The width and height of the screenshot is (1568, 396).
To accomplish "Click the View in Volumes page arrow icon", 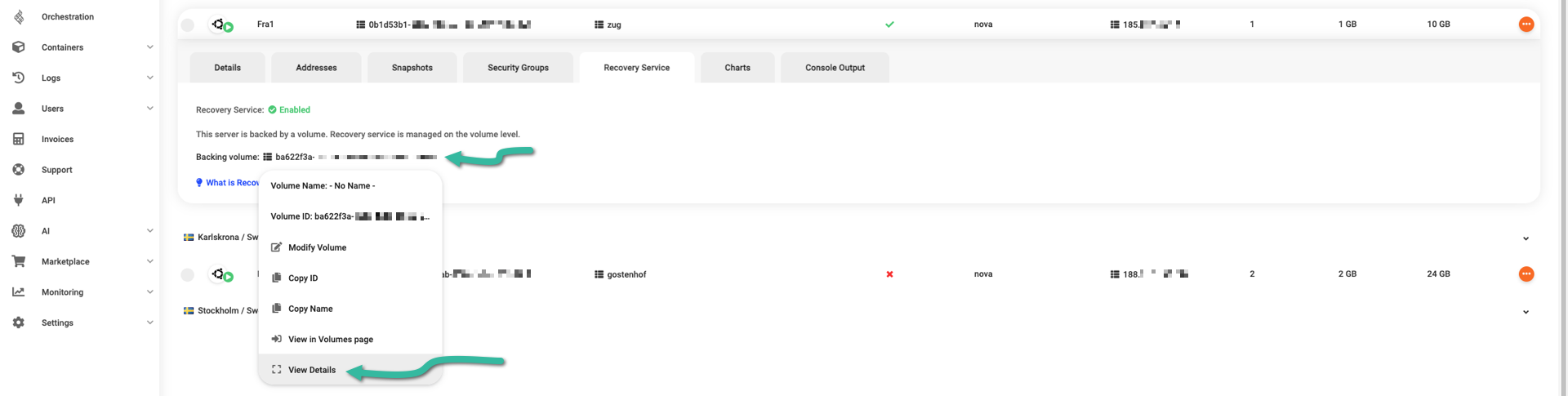I will click(x=276, y=339).
